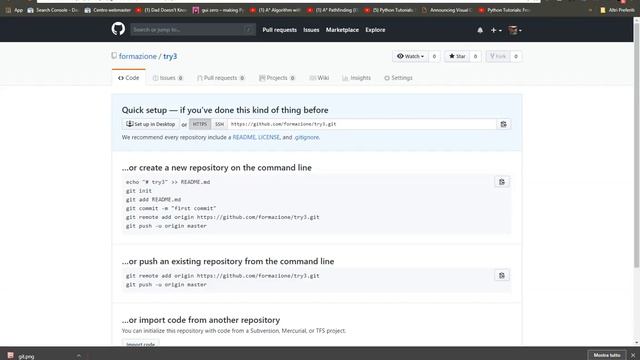
Task: Open the notifications bell
Action: coord(480,30)
